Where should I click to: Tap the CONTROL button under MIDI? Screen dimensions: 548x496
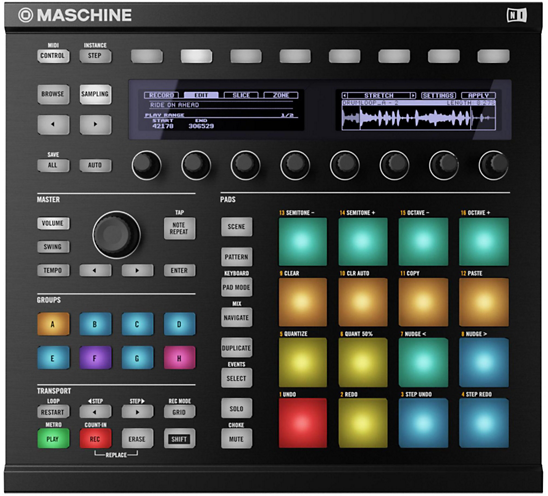click(x=53, y=56)
